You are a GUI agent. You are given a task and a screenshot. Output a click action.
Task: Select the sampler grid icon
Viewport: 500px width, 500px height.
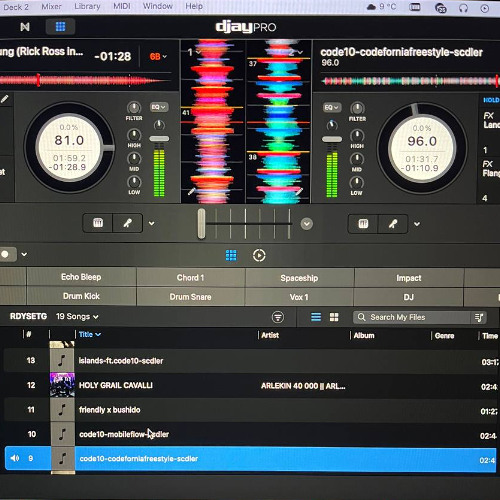(x=231, y=255)
